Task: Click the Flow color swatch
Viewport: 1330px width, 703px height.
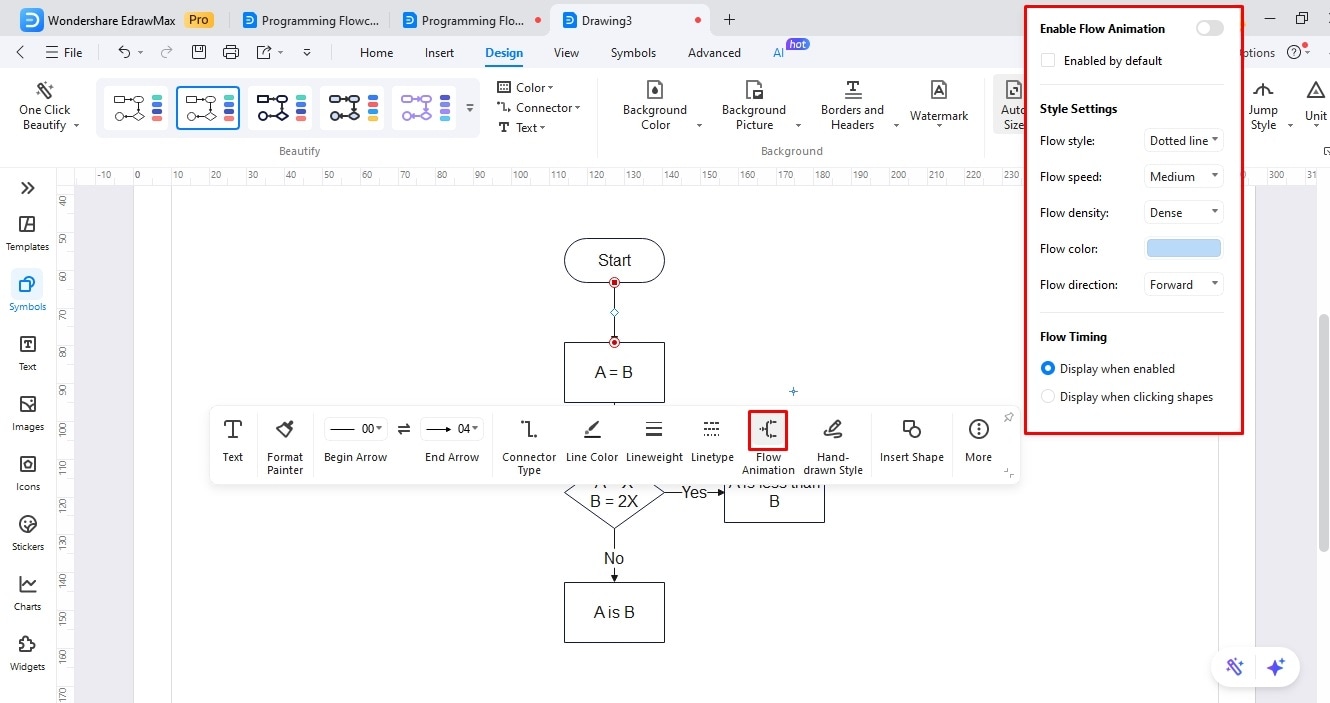Action: [1184, 249]
